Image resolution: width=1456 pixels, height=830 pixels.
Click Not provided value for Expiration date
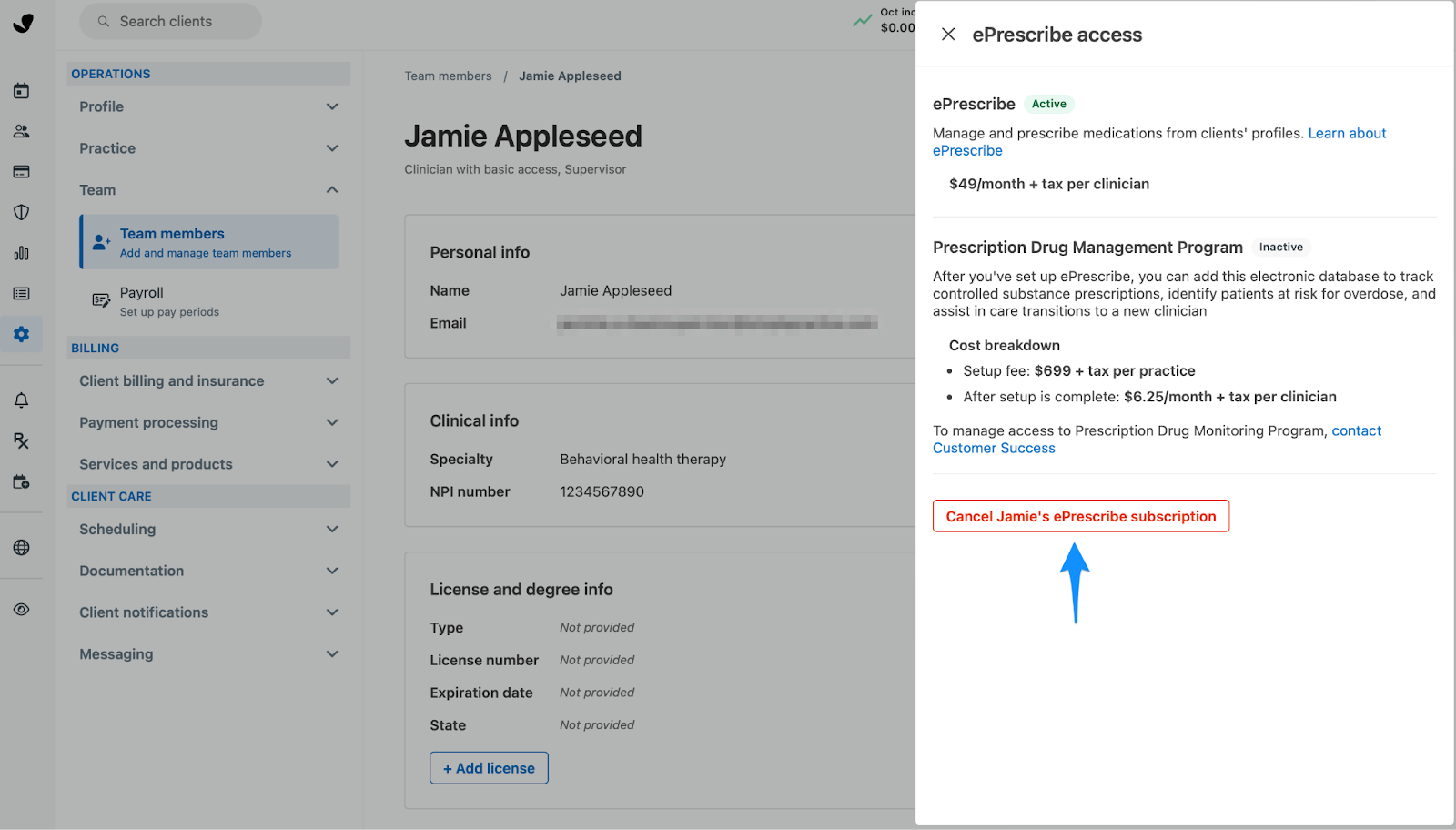click(x=597, y=693)
